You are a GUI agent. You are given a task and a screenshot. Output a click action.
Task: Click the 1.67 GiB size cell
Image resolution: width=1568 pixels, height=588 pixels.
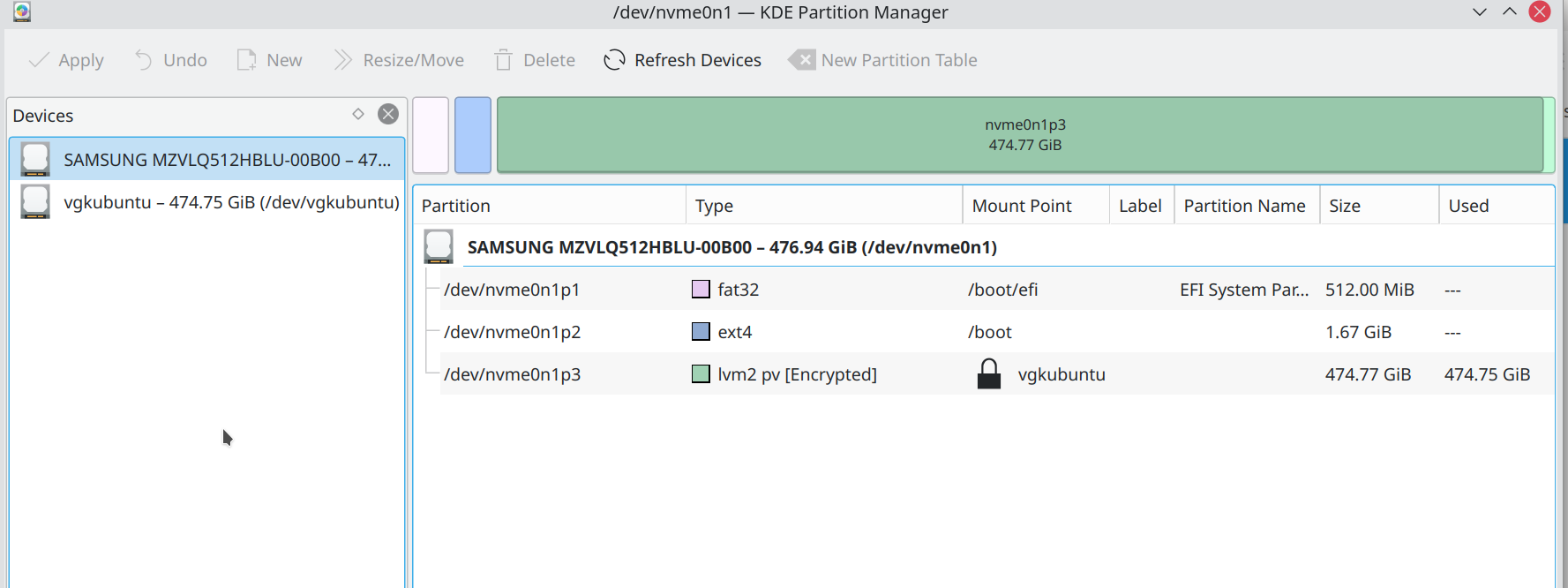pos(1358,332)
